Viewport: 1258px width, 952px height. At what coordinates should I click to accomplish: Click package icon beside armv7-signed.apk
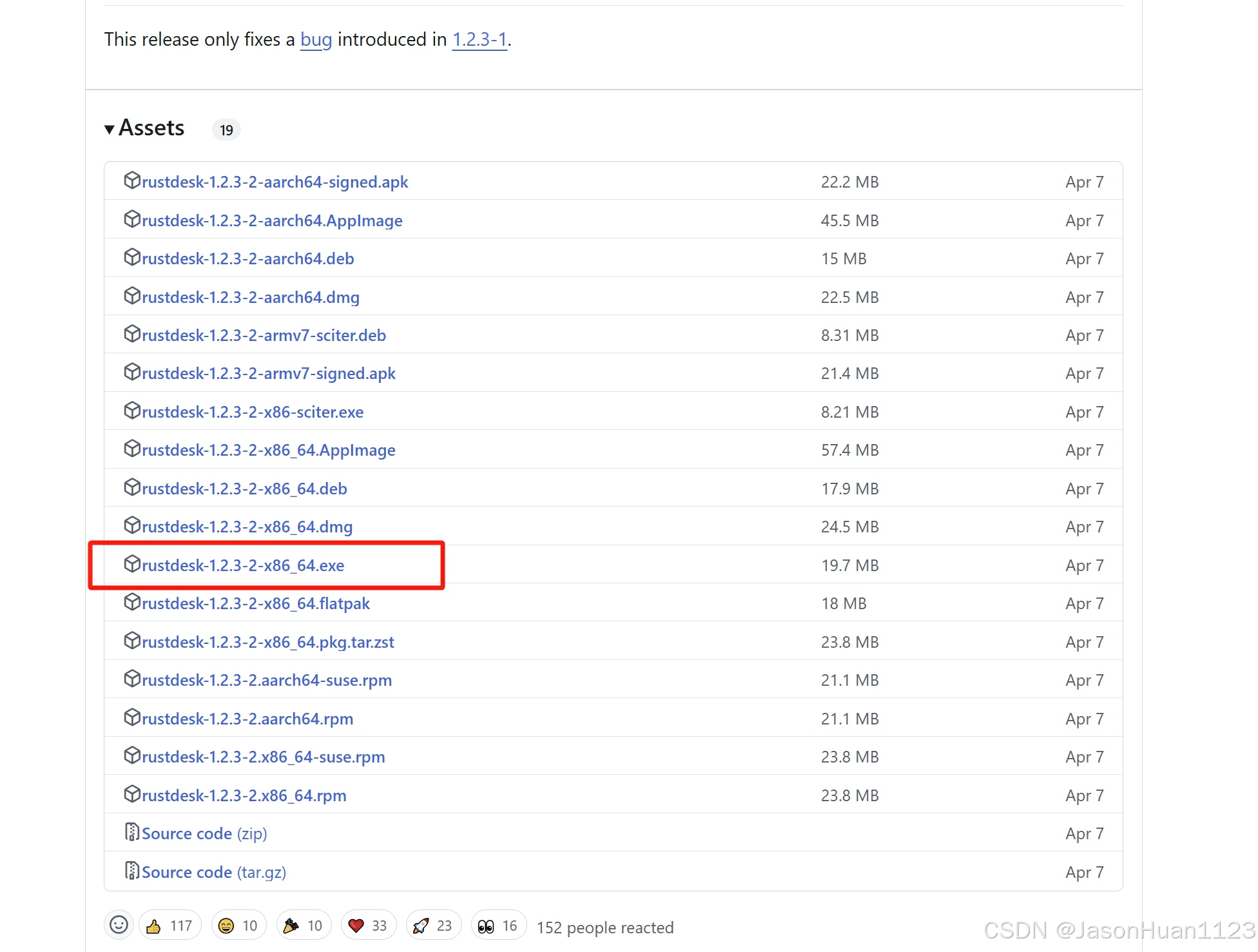pyautogui.click(x=132, y=371)
